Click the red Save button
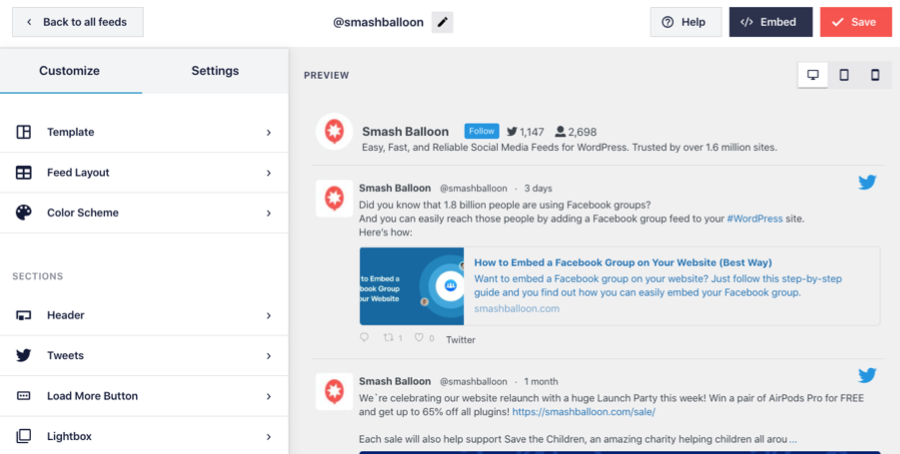Viewport: 900px width, 454px height. pyautogui.click(x=855, y=22)
